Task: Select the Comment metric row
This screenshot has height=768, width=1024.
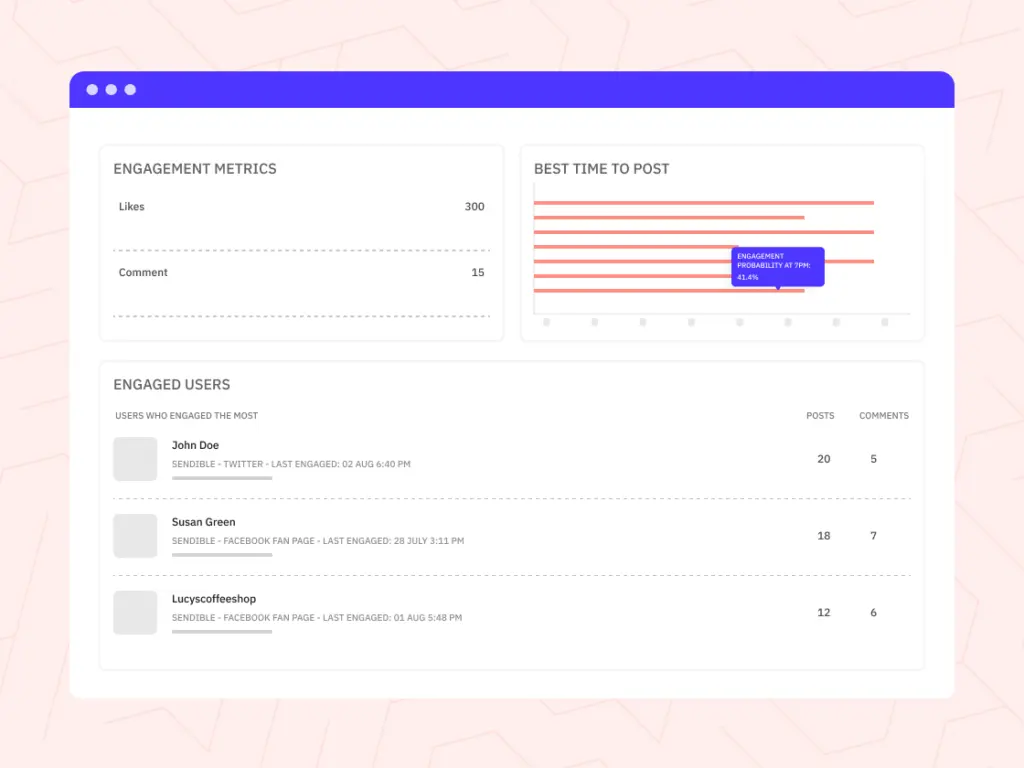Action: point(301,273)
